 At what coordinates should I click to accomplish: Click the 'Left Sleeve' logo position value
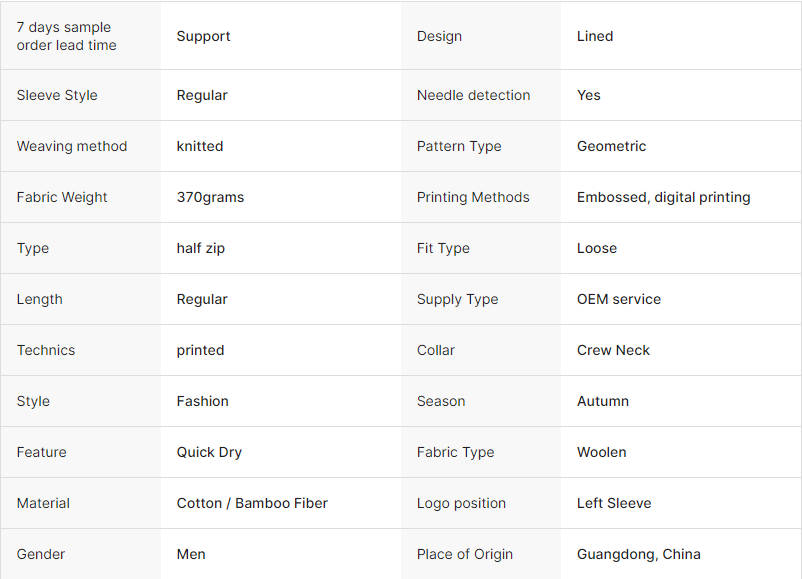pos(613,503)
